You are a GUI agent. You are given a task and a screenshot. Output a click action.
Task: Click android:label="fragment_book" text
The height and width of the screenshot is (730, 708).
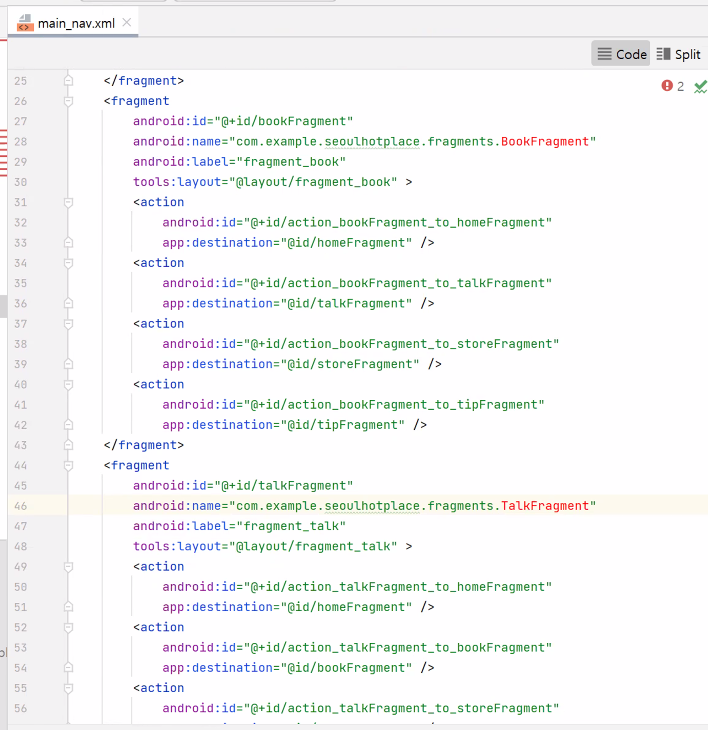tap(239, 162)
